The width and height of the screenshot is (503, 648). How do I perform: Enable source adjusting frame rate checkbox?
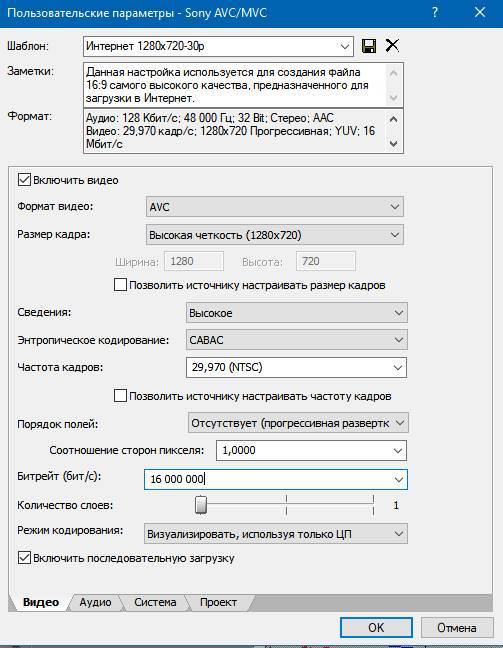[x=120, y=395]
